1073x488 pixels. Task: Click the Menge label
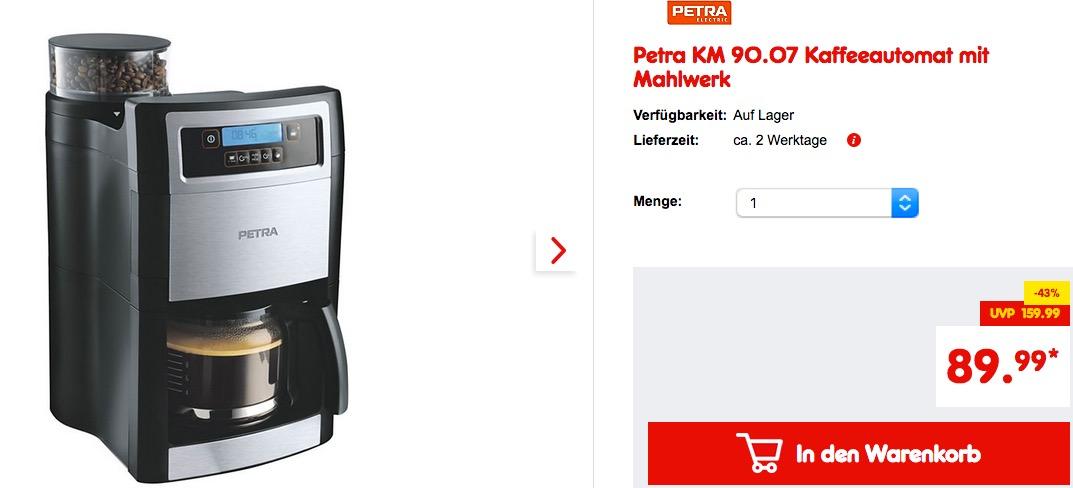657,202
